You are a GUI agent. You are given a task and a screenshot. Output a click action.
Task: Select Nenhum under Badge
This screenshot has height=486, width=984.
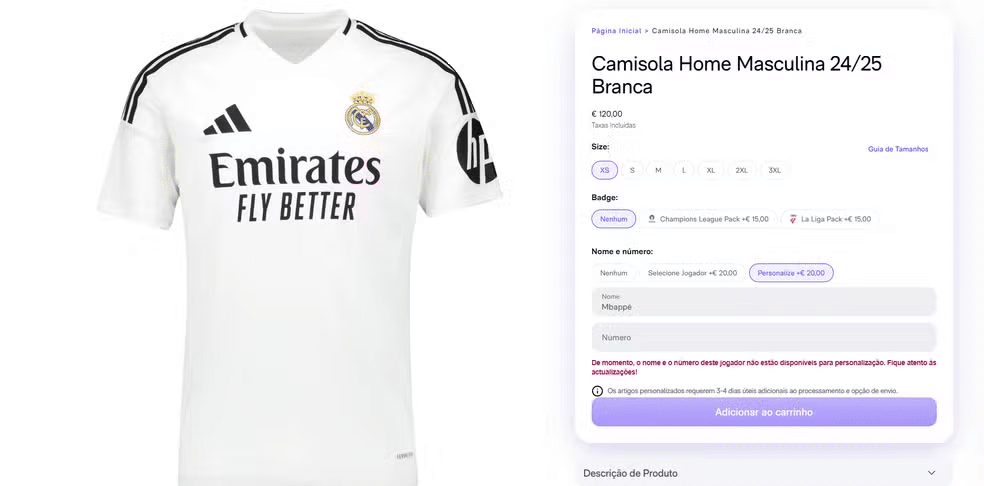click(x=614, y=219)
